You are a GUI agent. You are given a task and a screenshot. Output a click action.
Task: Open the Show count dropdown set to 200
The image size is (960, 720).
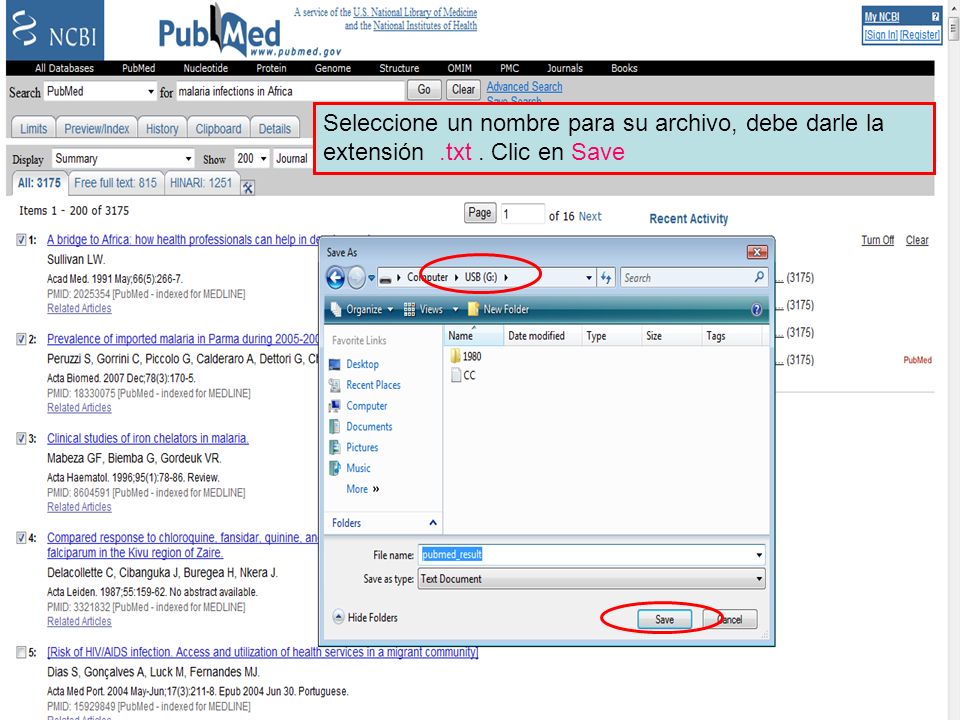(x=252, y=159)
